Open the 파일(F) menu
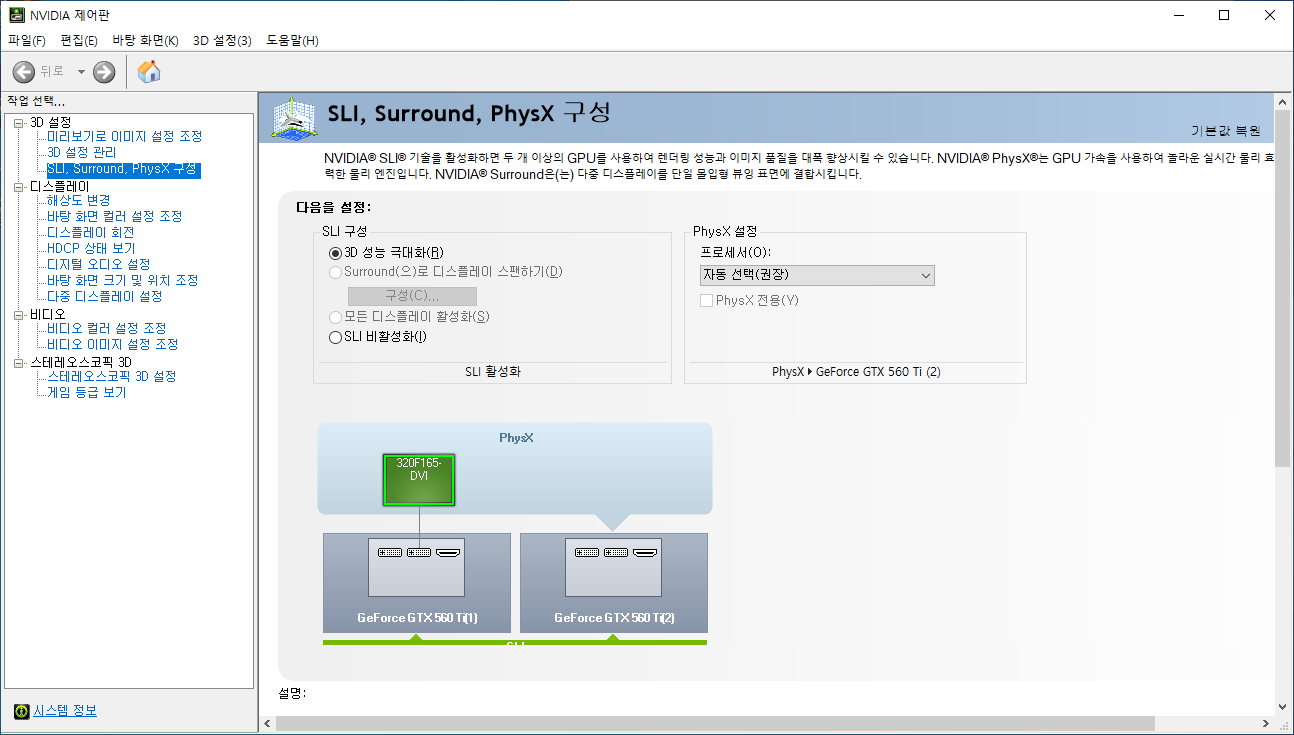This screenshot has width=1294, height=735. click(27, 40)
